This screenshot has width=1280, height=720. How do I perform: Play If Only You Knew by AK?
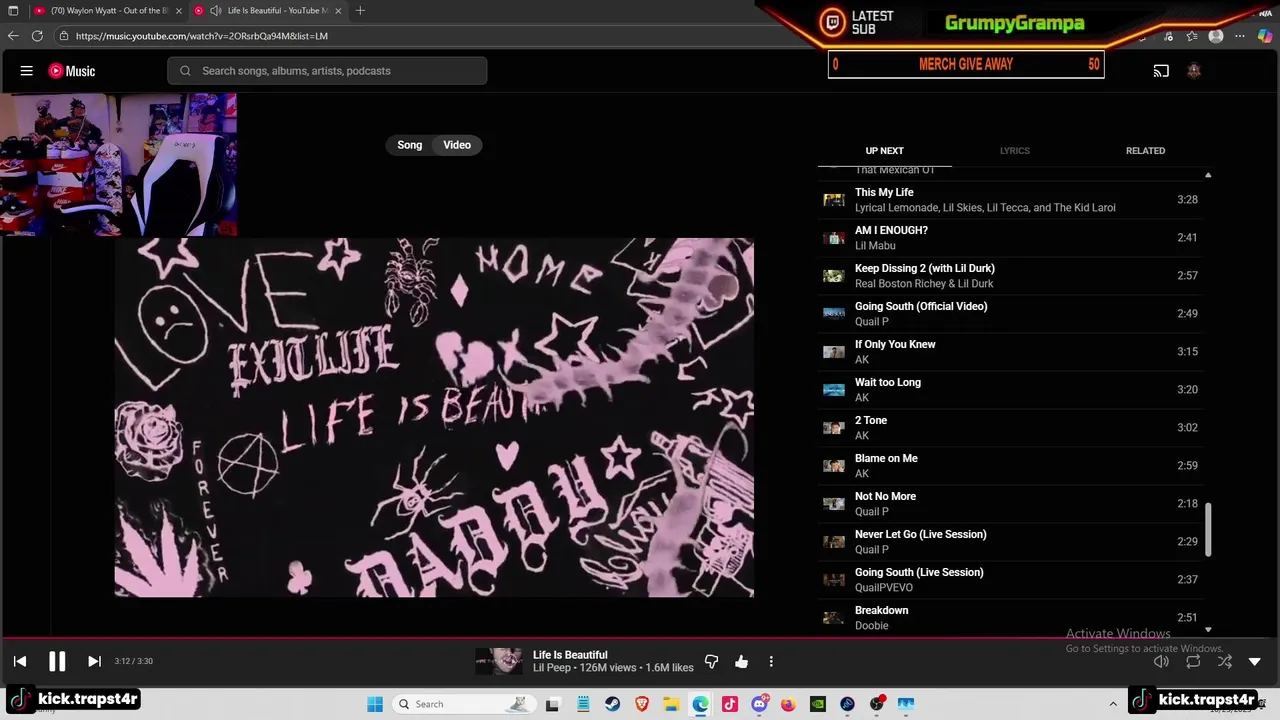tap(1010, 352)
